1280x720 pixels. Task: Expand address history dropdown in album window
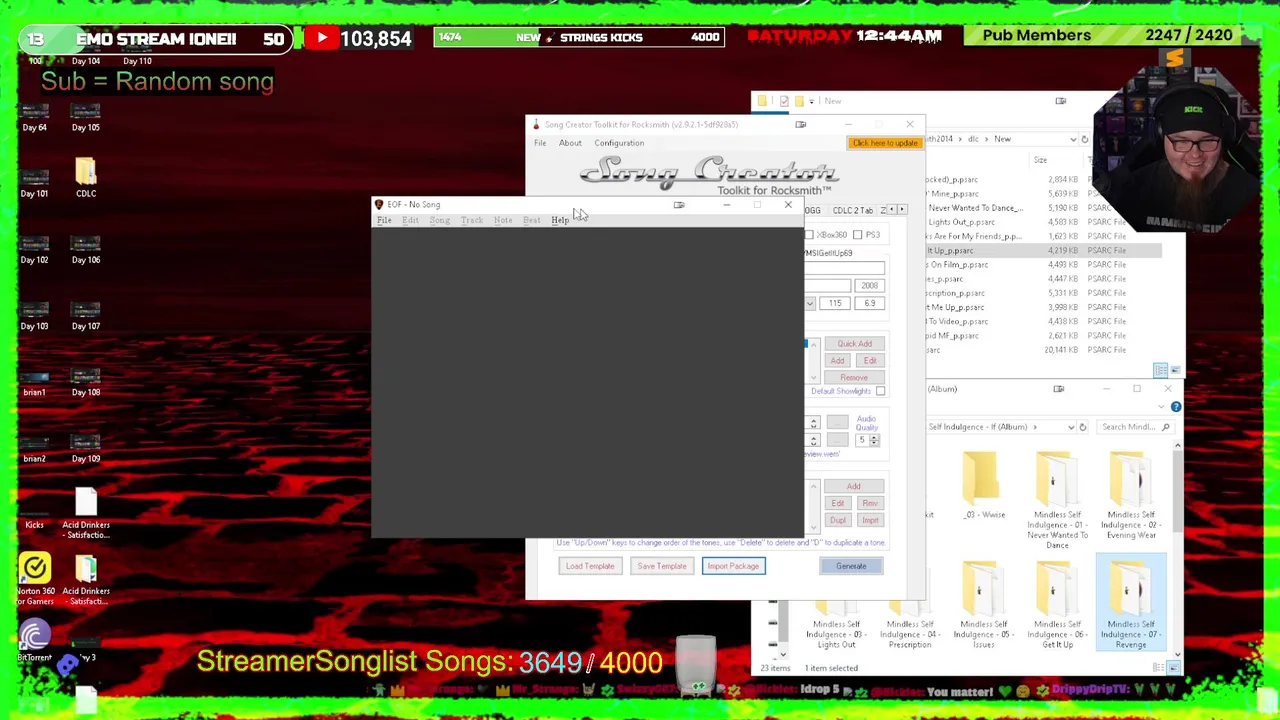[x=1070, y=427]
